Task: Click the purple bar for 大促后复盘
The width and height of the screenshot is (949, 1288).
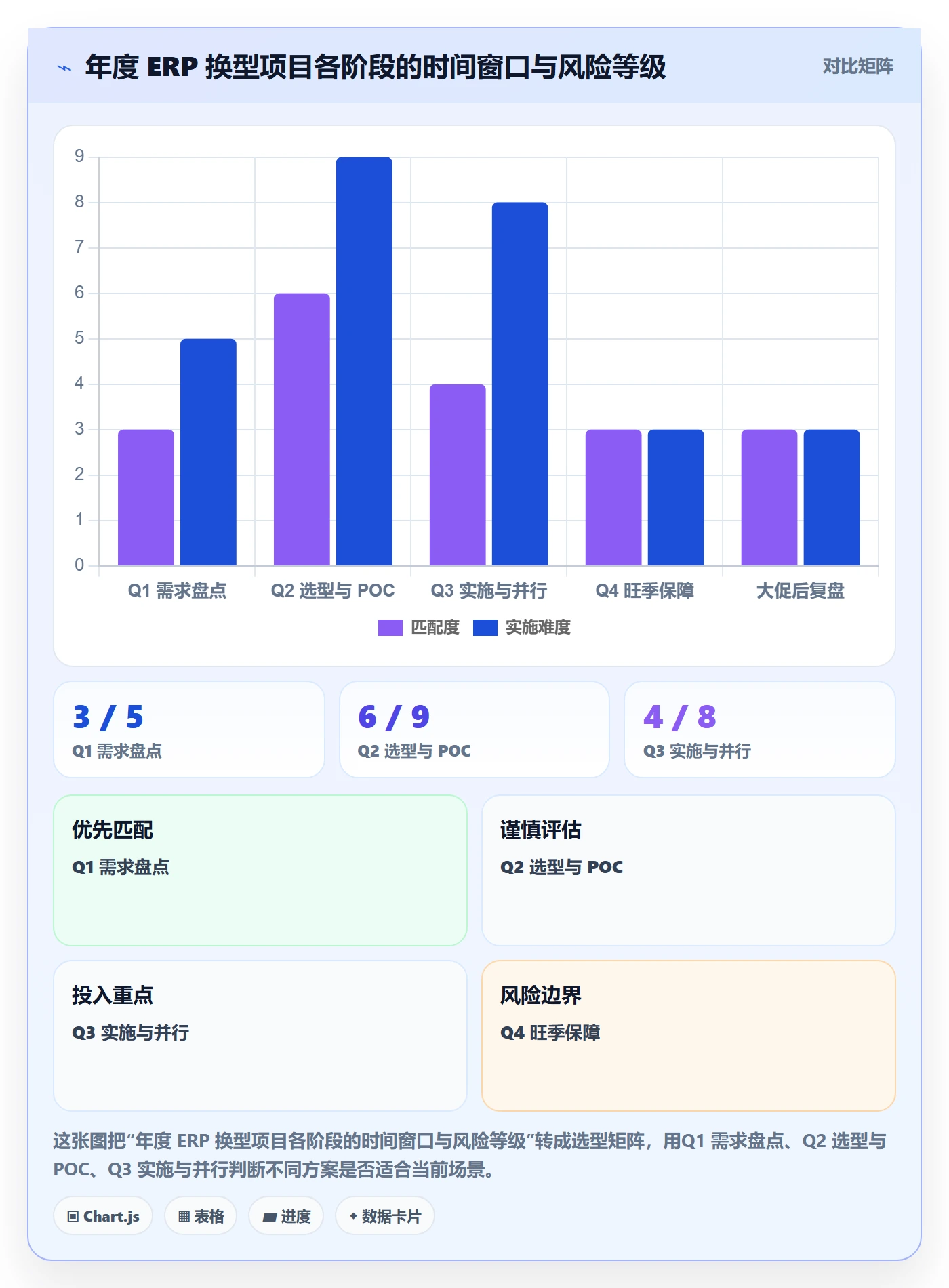Action: tap(769, 498)
